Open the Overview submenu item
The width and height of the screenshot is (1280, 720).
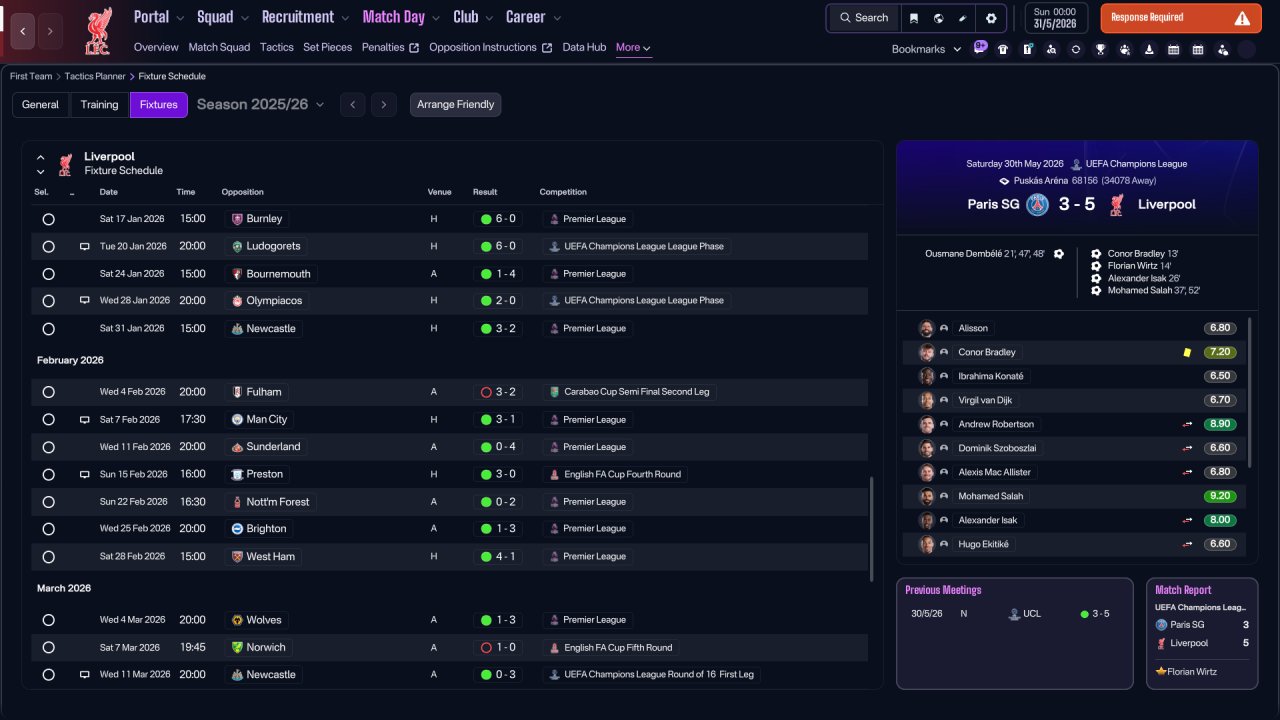point(156,48)
